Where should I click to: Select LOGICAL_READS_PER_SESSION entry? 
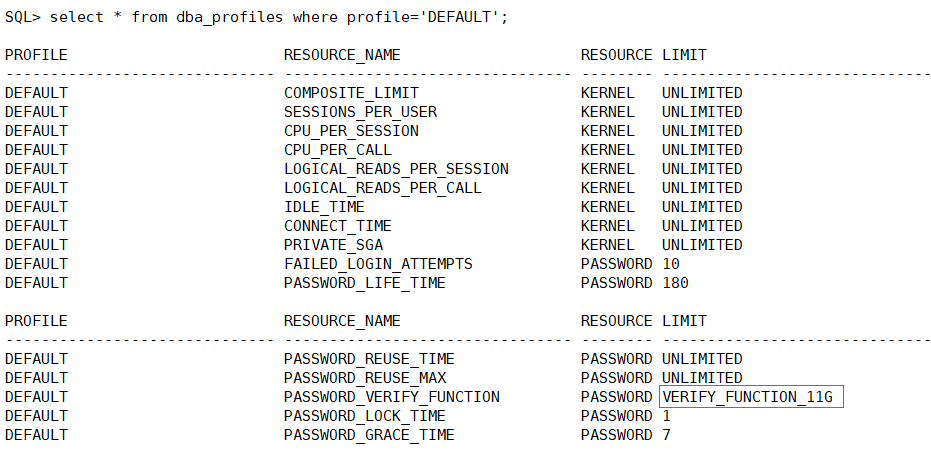click(x=396, y=169)
